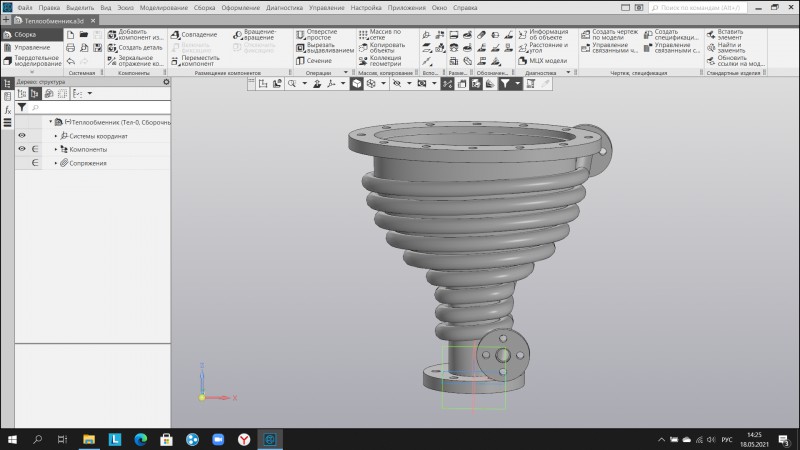Toggle the filter funnel in view toolbar
This screenshot has width=800, height=450.
click(505, 84)
